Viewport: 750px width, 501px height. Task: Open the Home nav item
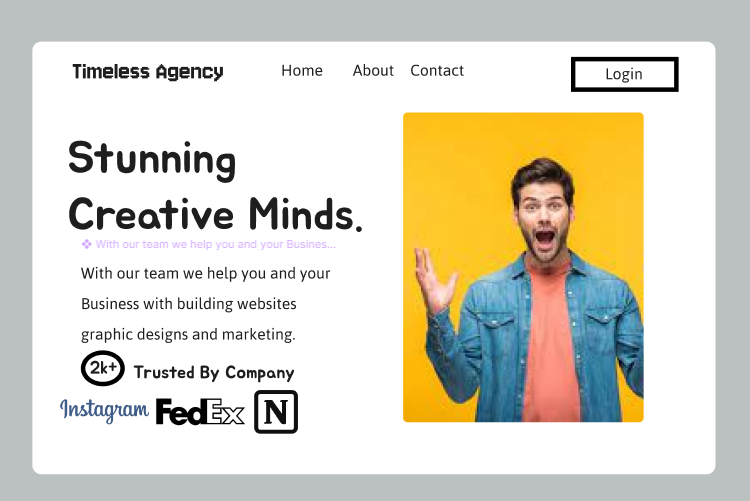(x=302, y=71)
